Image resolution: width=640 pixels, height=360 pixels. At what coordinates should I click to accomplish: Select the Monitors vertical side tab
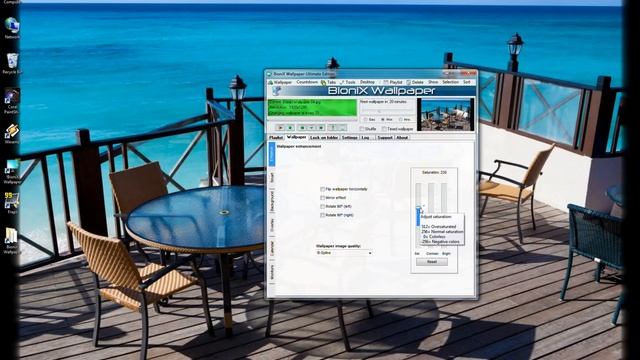(272, 272)
